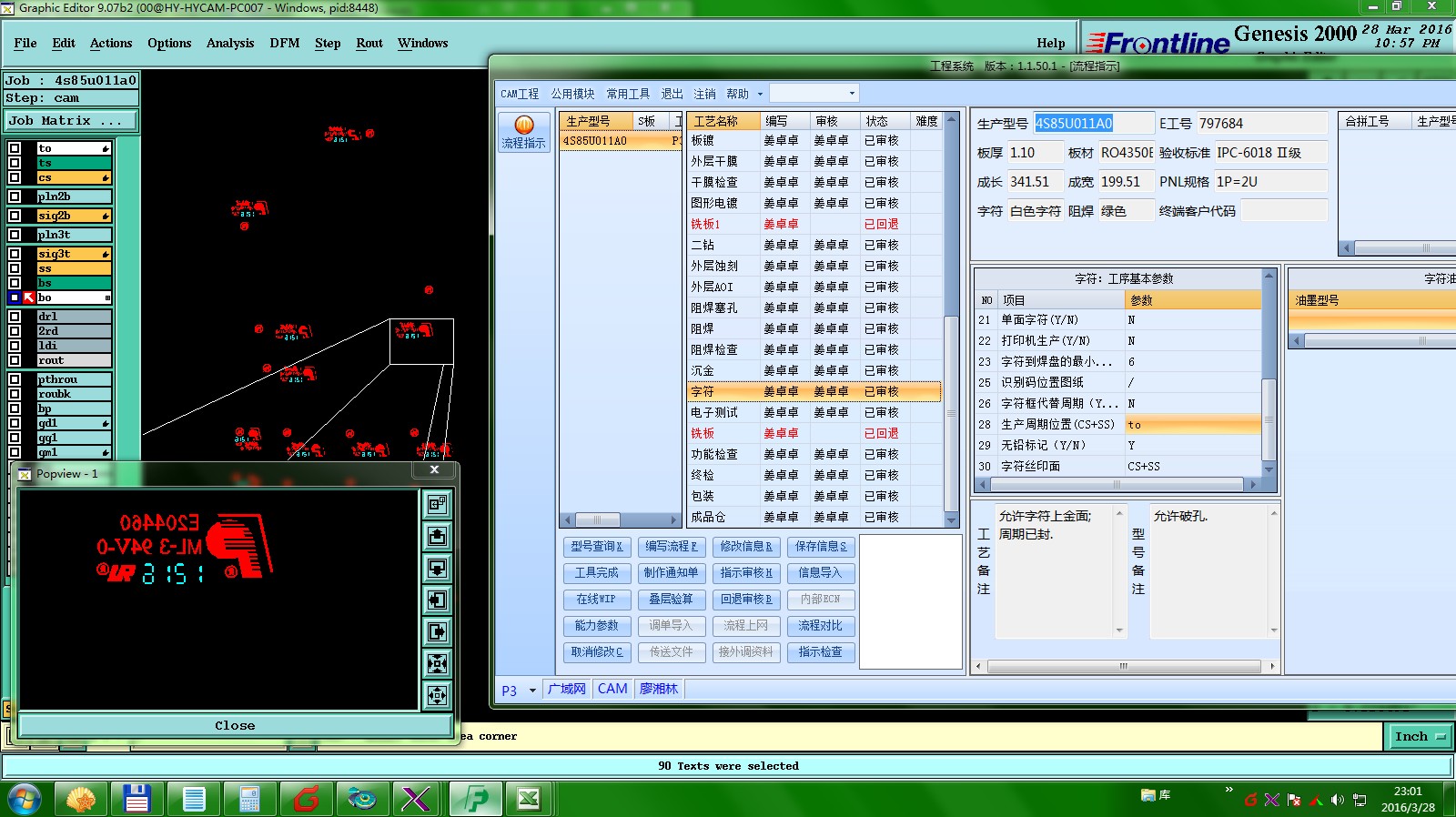This screenshot has height=817, width=1456.
Task: Click the Popview title bar icon
Action: 25,473
